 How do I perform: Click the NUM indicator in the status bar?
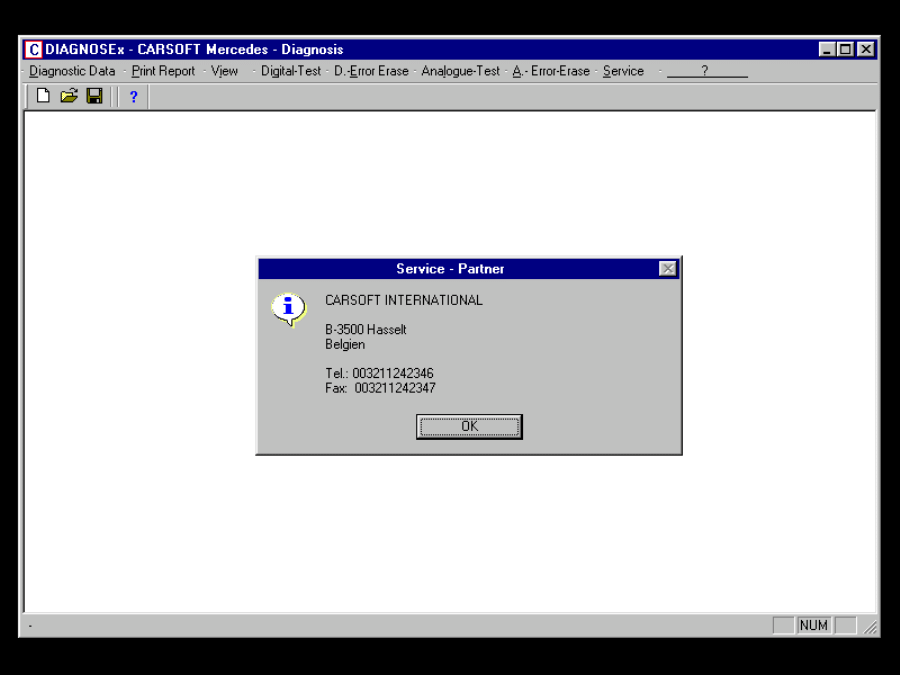click(x=813, y=624)
